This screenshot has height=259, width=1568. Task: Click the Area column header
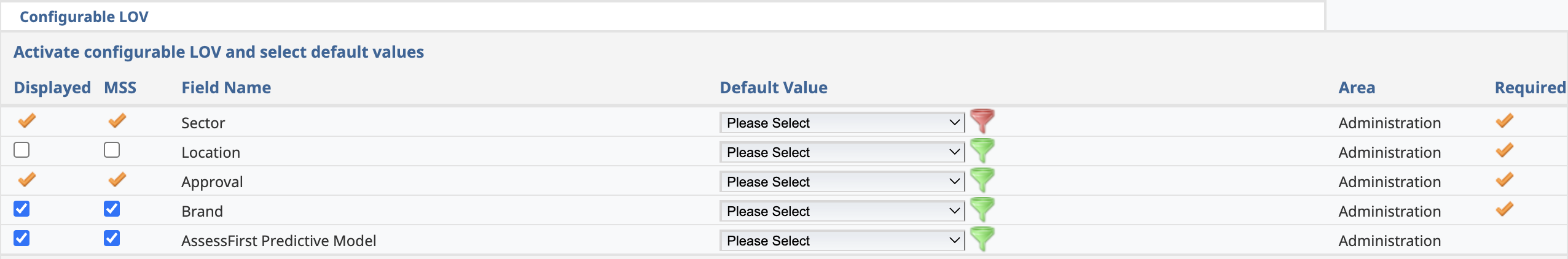pyautogui.click(x=1357, y=88)
